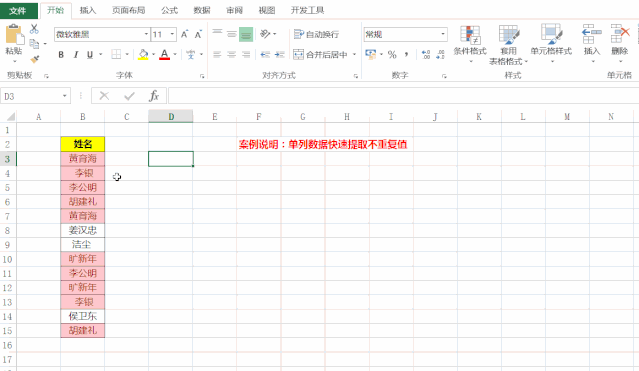The width and height of the screenshot is (639, 371).
Task: Increase indent
Action: tap(280, 54)
